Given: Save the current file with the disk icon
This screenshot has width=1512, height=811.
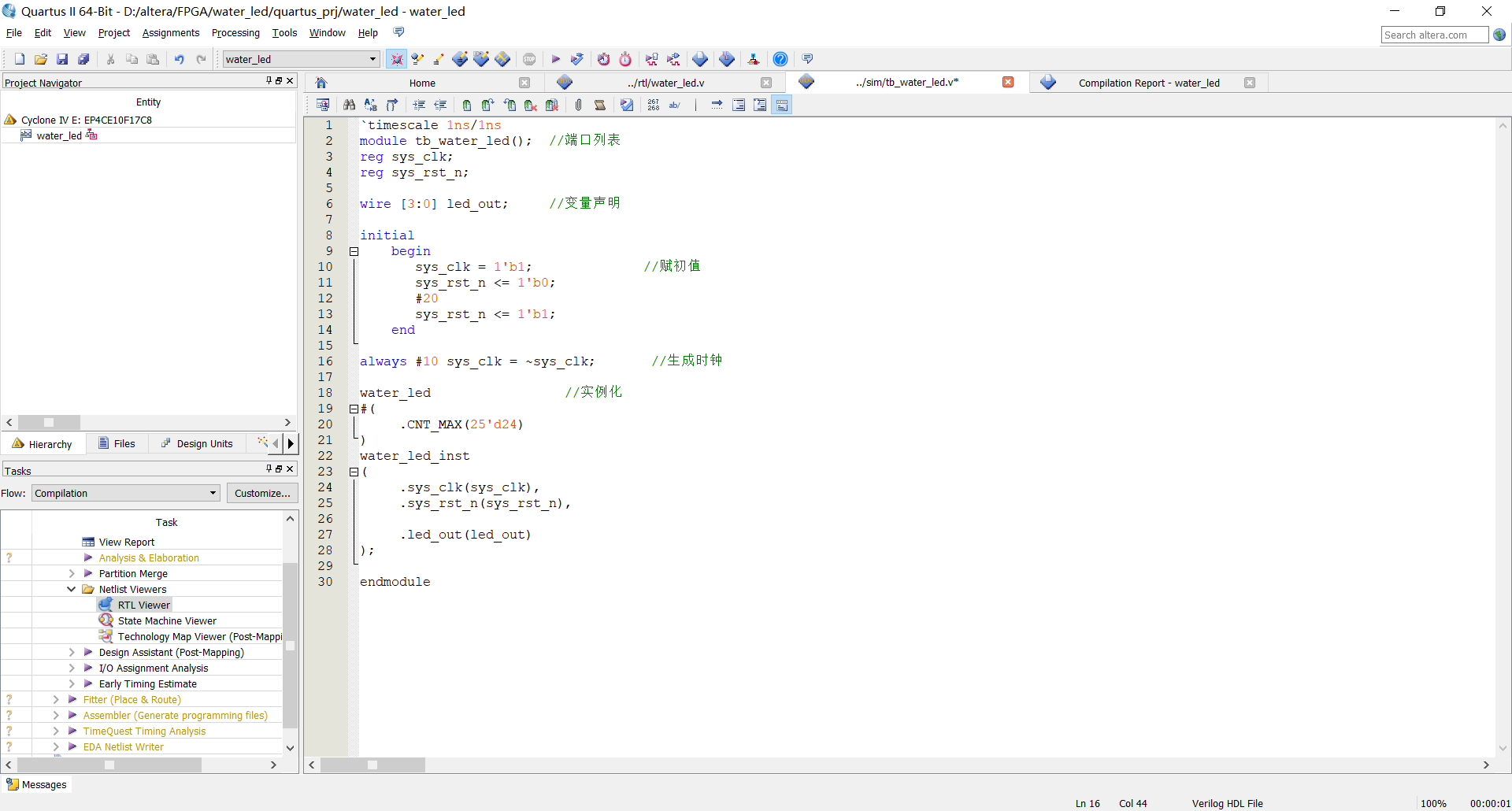Looking at the screenshot, I should click(x=62, y=59).
